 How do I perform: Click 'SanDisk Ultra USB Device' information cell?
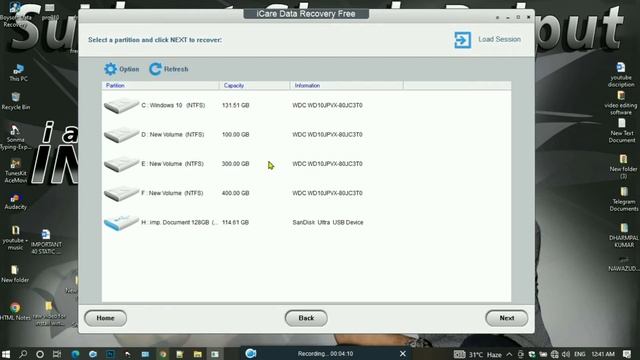pyautogui.click(x=328, y=223)
